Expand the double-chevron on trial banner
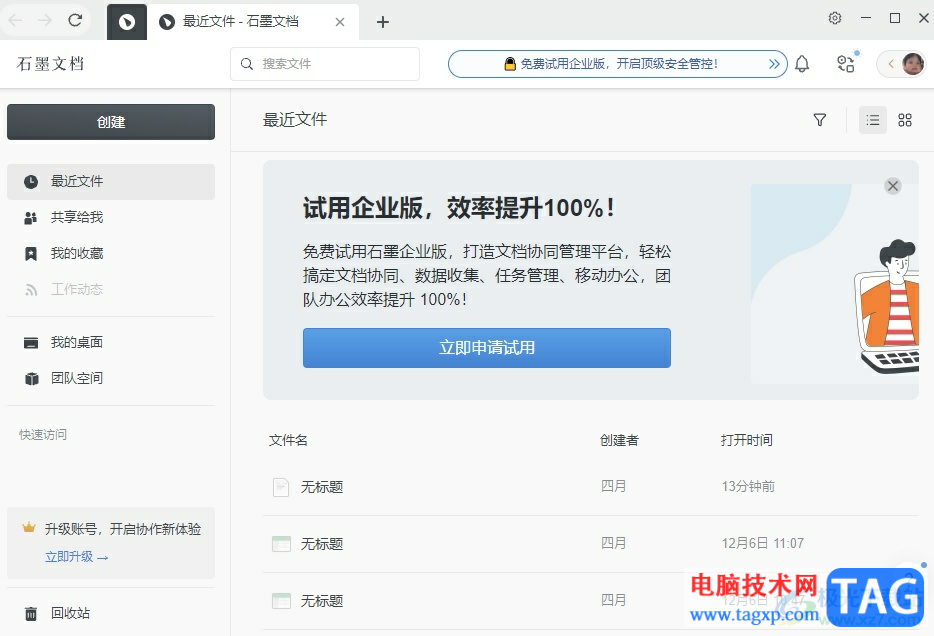The image size is (934, 636). pos(774,64)
